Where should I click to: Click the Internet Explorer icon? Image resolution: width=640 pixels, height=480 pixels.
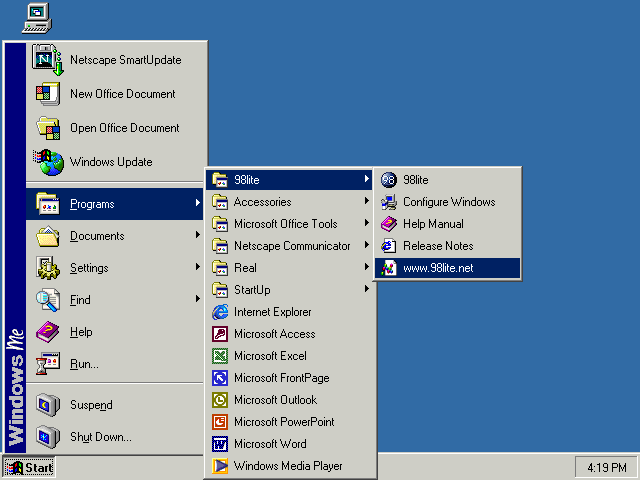point(220,312)
